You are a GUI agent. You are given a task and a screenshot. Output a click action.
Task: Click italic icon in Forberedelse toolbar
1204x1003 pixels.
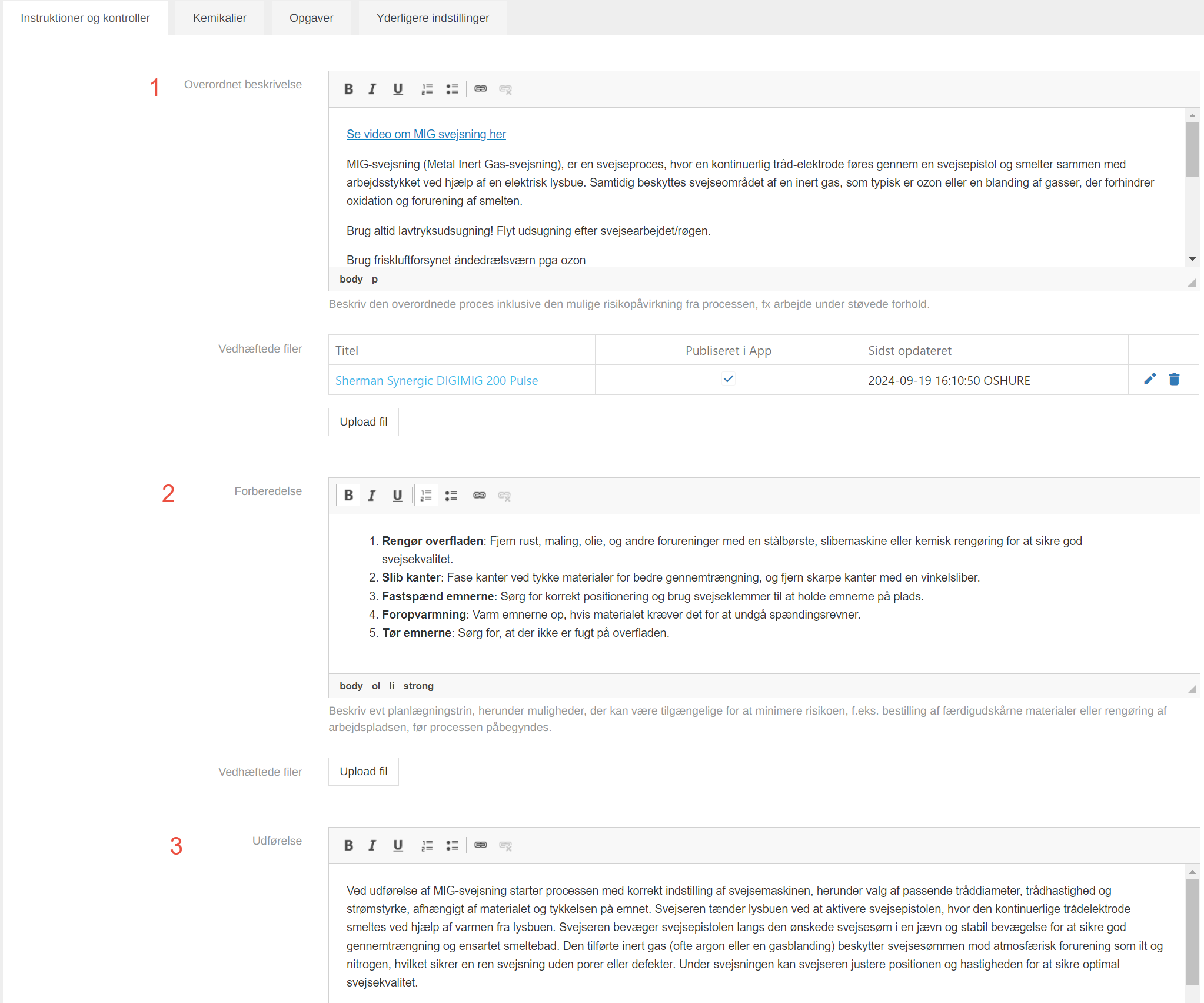tap(372, 496)
